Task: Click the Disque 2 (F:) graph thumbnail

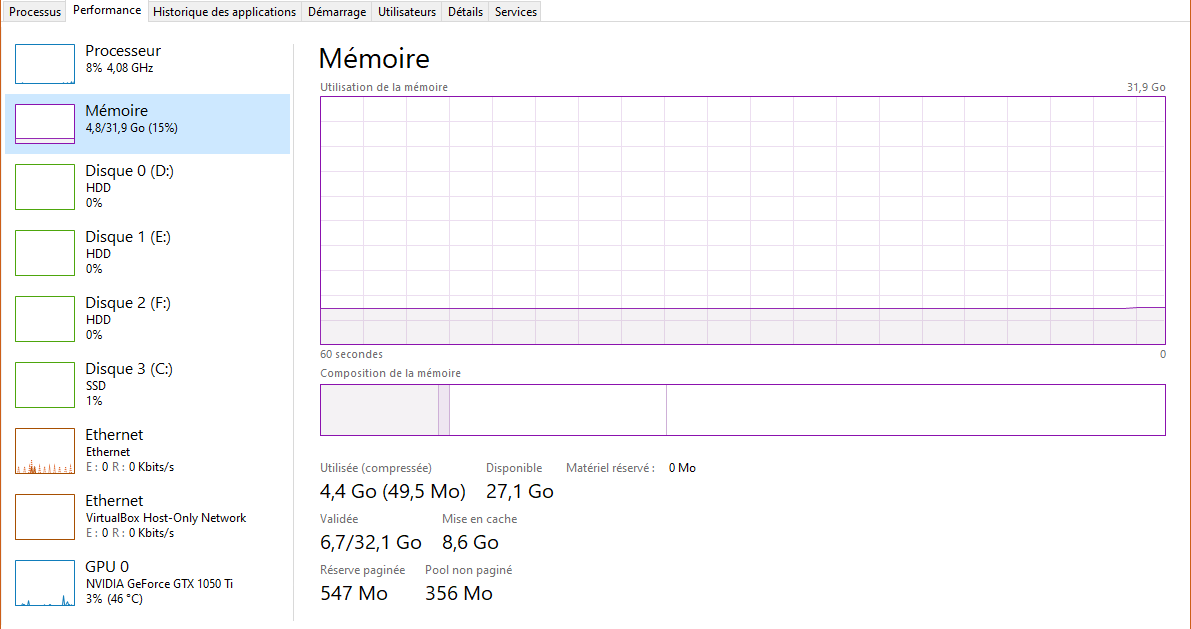Action: (x=45, y=319)
